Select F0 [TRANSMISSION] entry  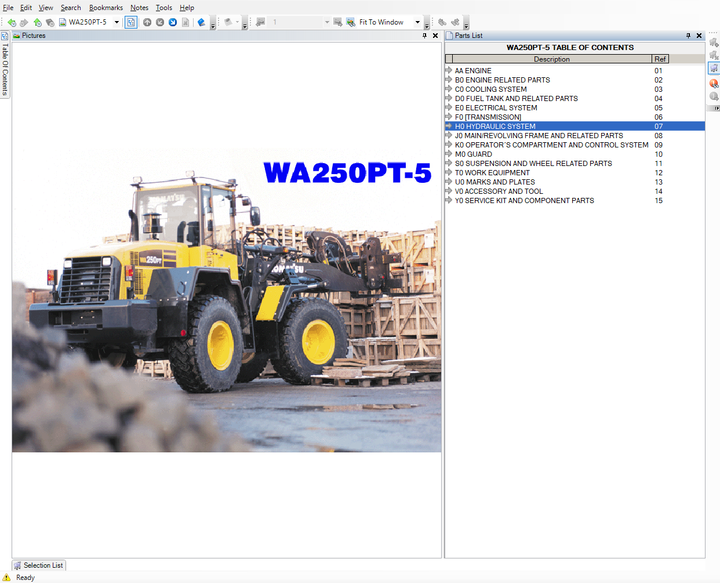(488, 117)
